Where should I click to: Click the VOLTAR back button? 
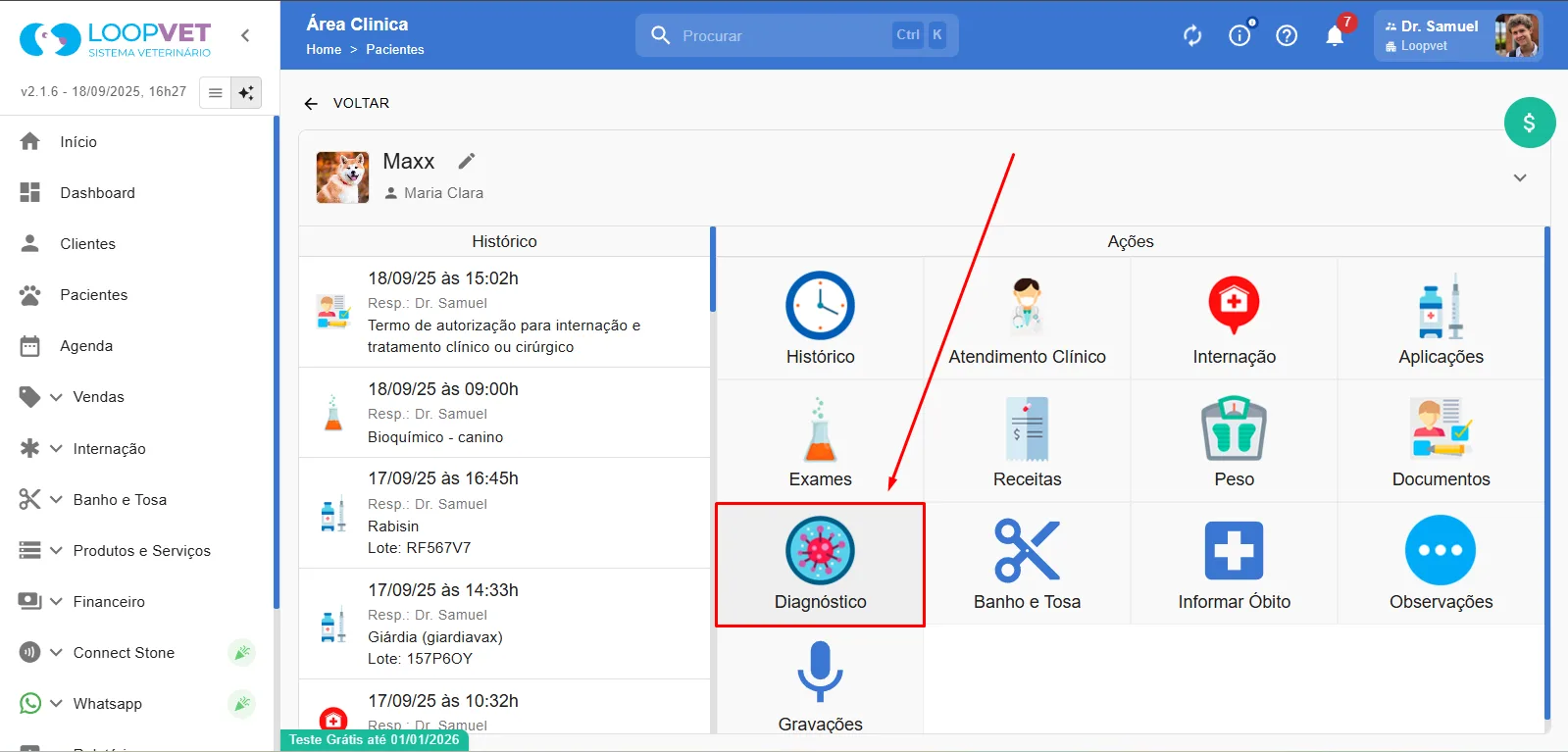[347, 103]
